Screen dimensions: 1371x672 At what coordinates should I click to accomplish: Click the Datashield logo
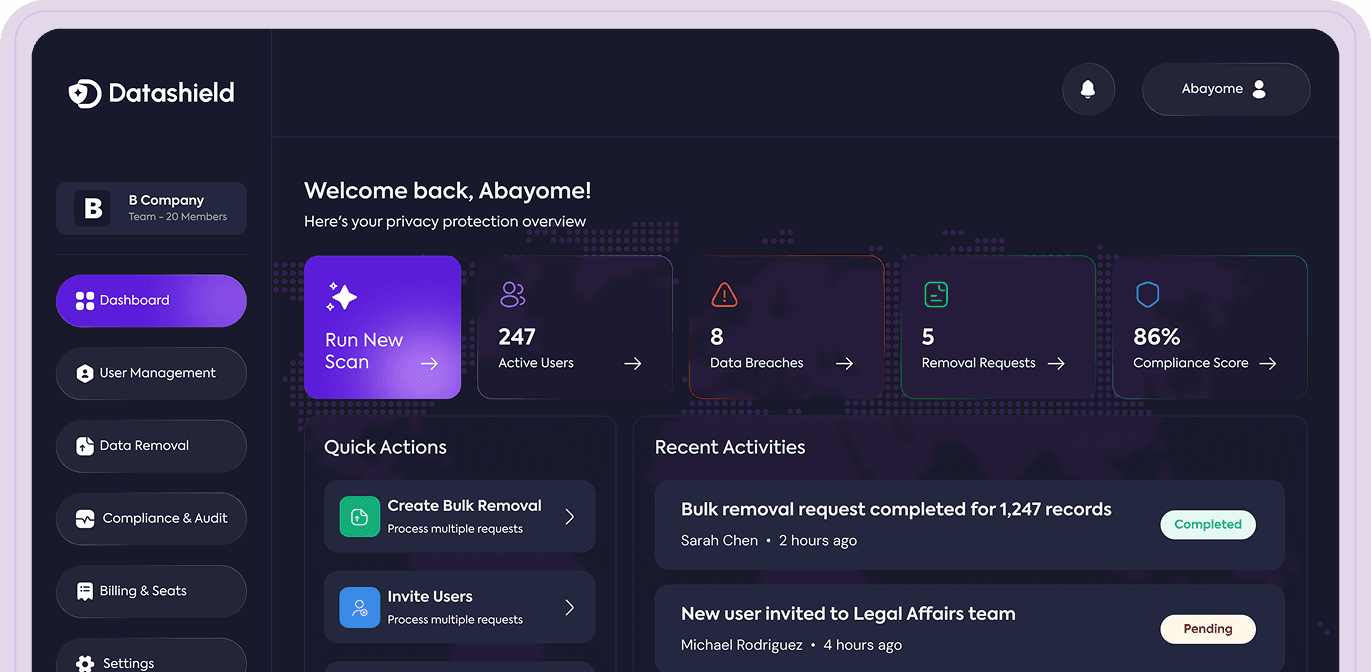150,92
